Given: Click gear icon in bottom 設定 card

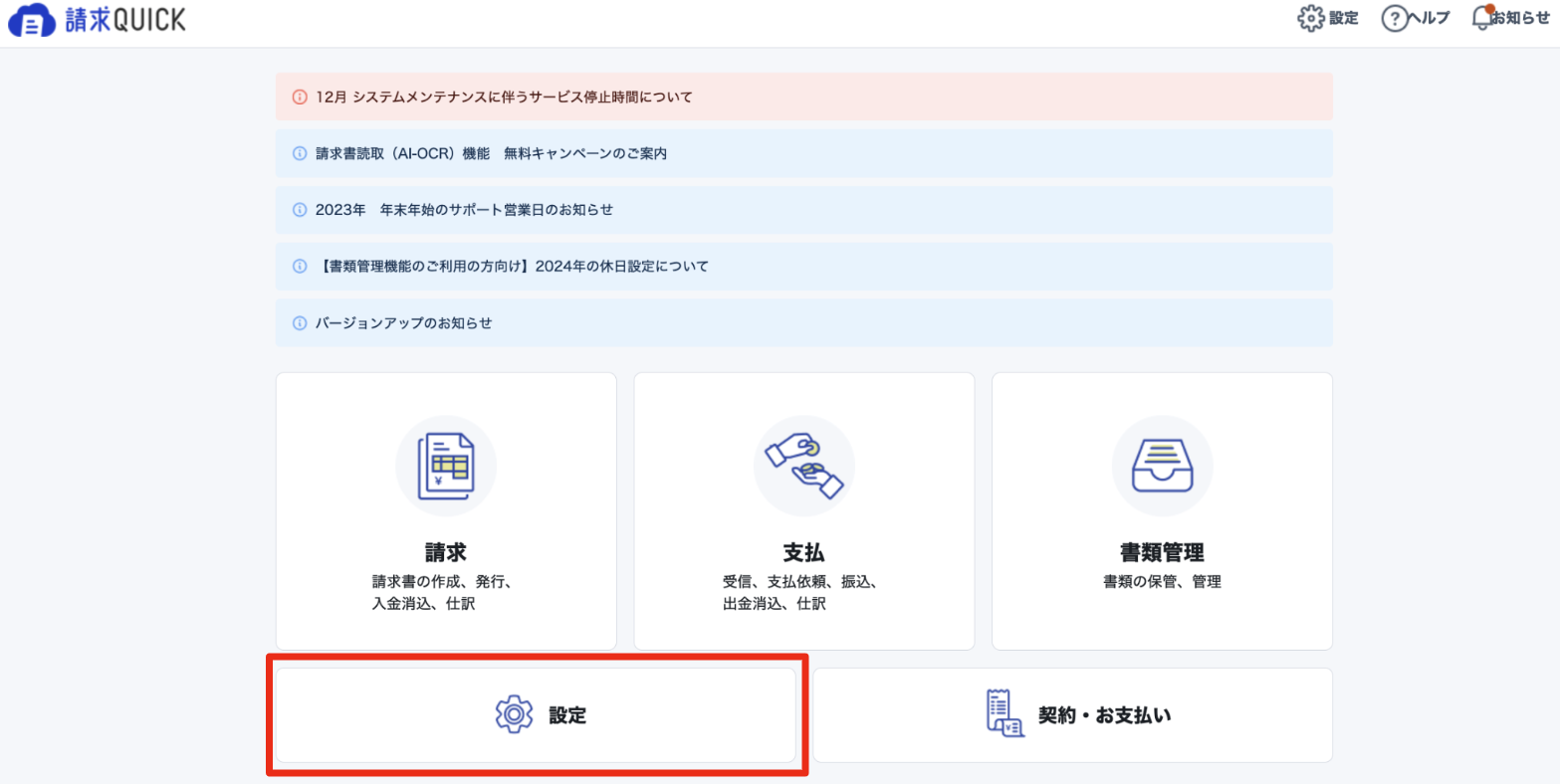Looking at the screenshot, I should coord(515,714).
